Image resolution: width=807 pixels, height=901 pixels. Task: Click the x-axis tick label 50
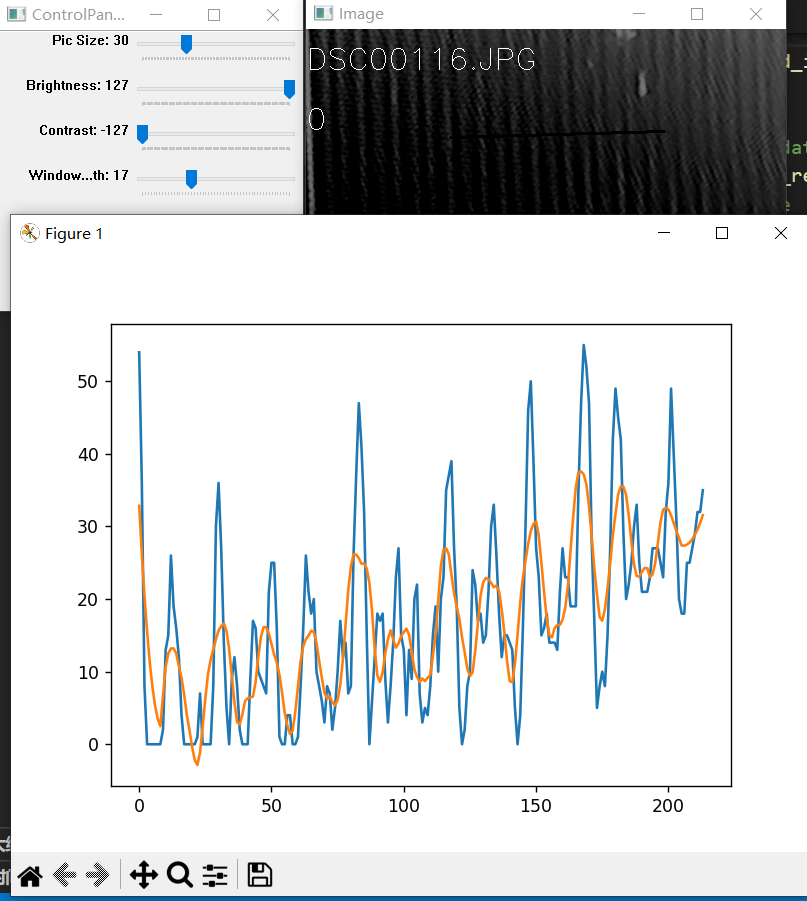271,806
